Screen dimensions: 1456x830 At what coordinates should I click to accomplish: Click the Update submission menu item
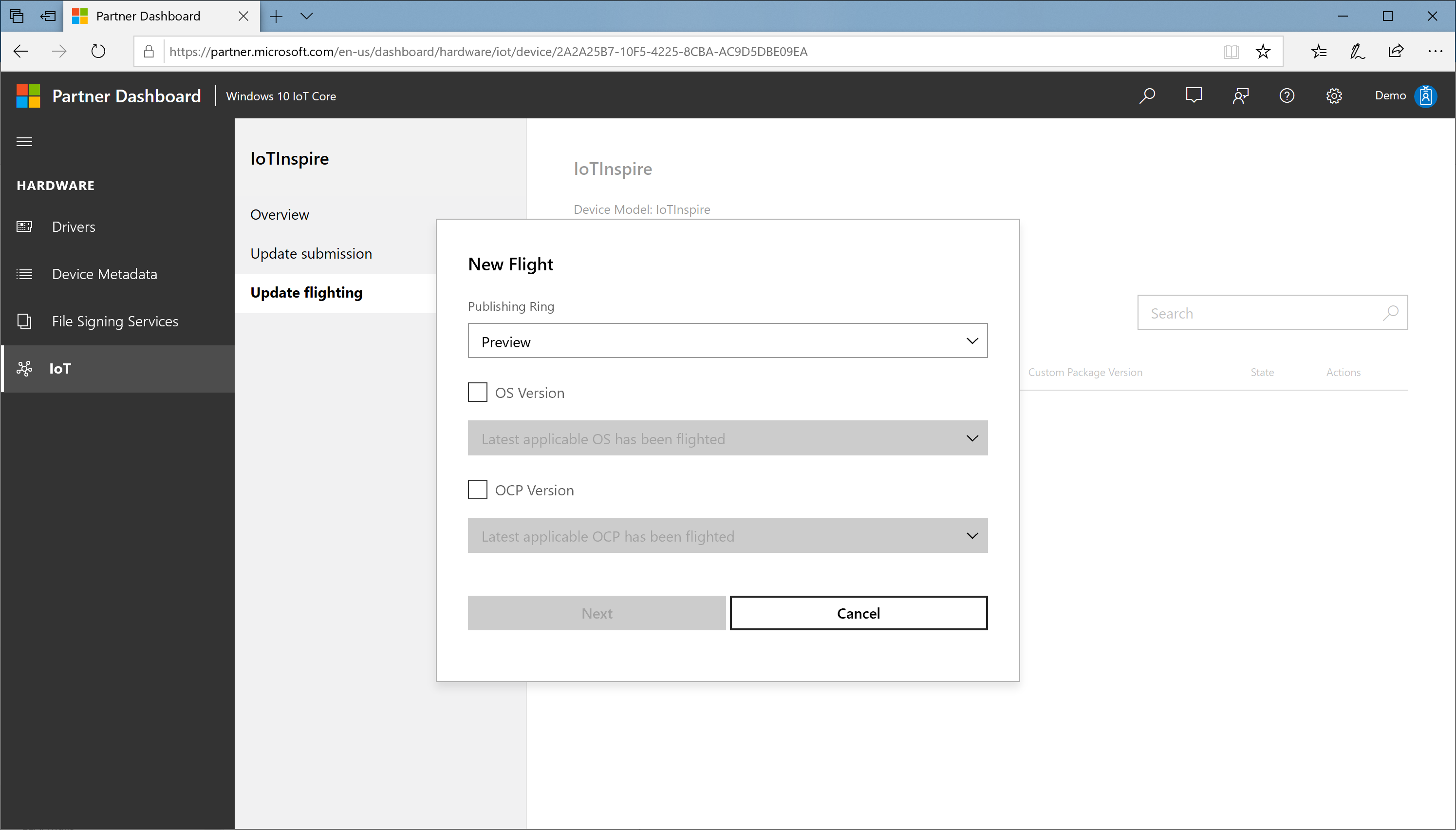(311, 253)
